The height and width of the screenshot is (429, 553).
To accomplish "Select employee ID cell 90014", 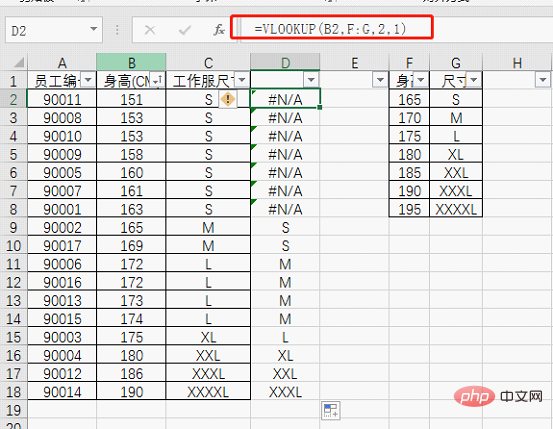I will click(62, 392).
